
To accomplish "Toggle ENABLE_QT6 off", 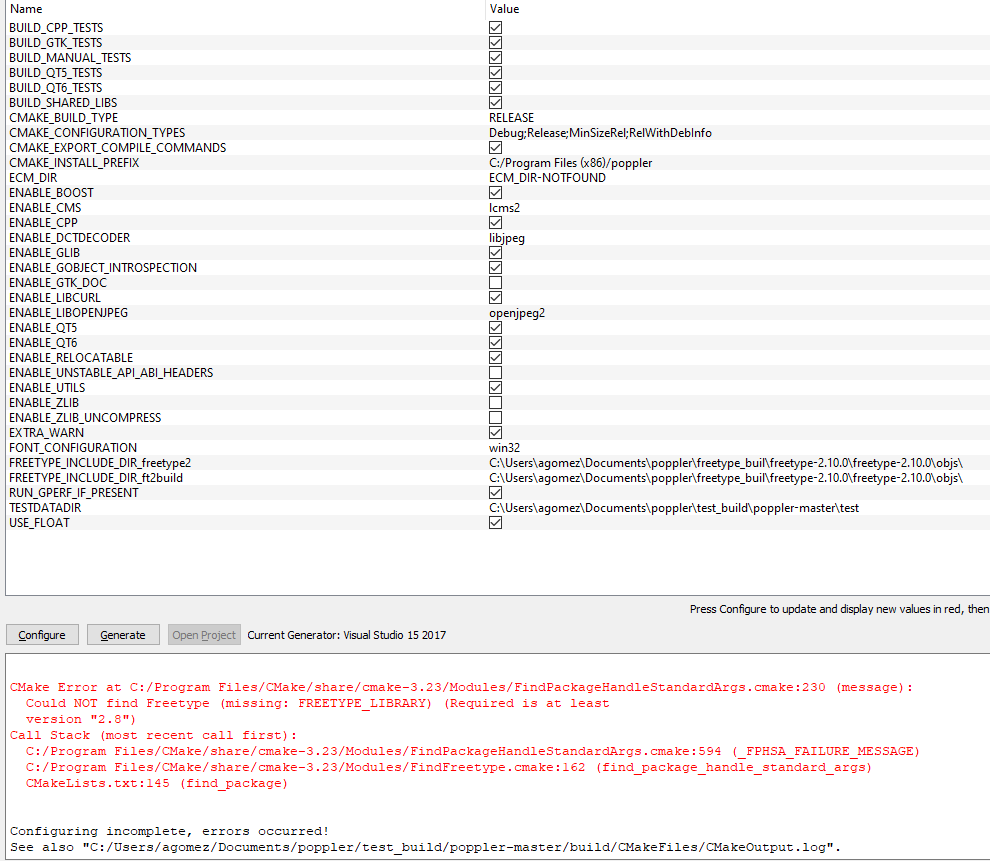I will coord(495,342).
